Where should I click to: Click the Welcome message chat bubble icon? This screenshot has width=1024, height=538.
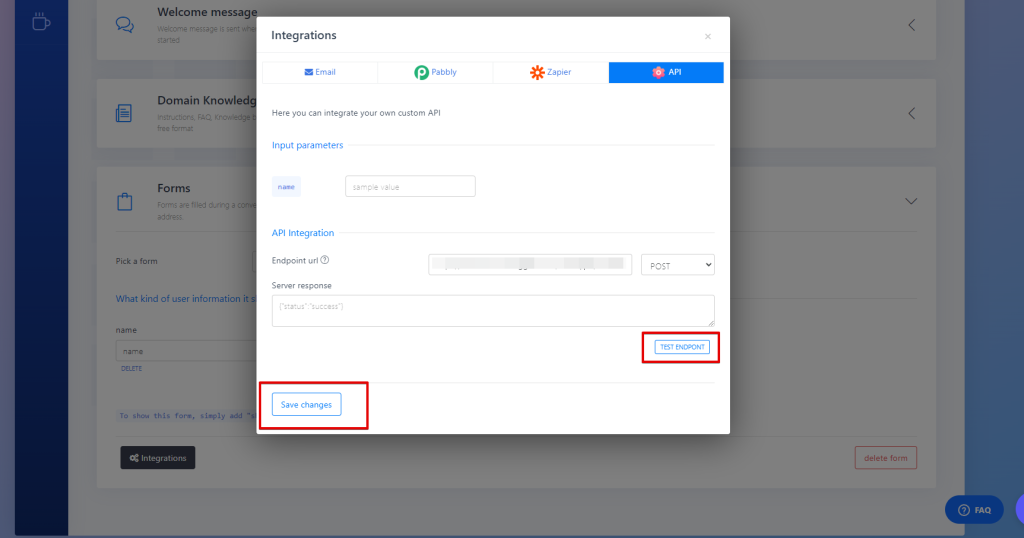pos(125,25)
